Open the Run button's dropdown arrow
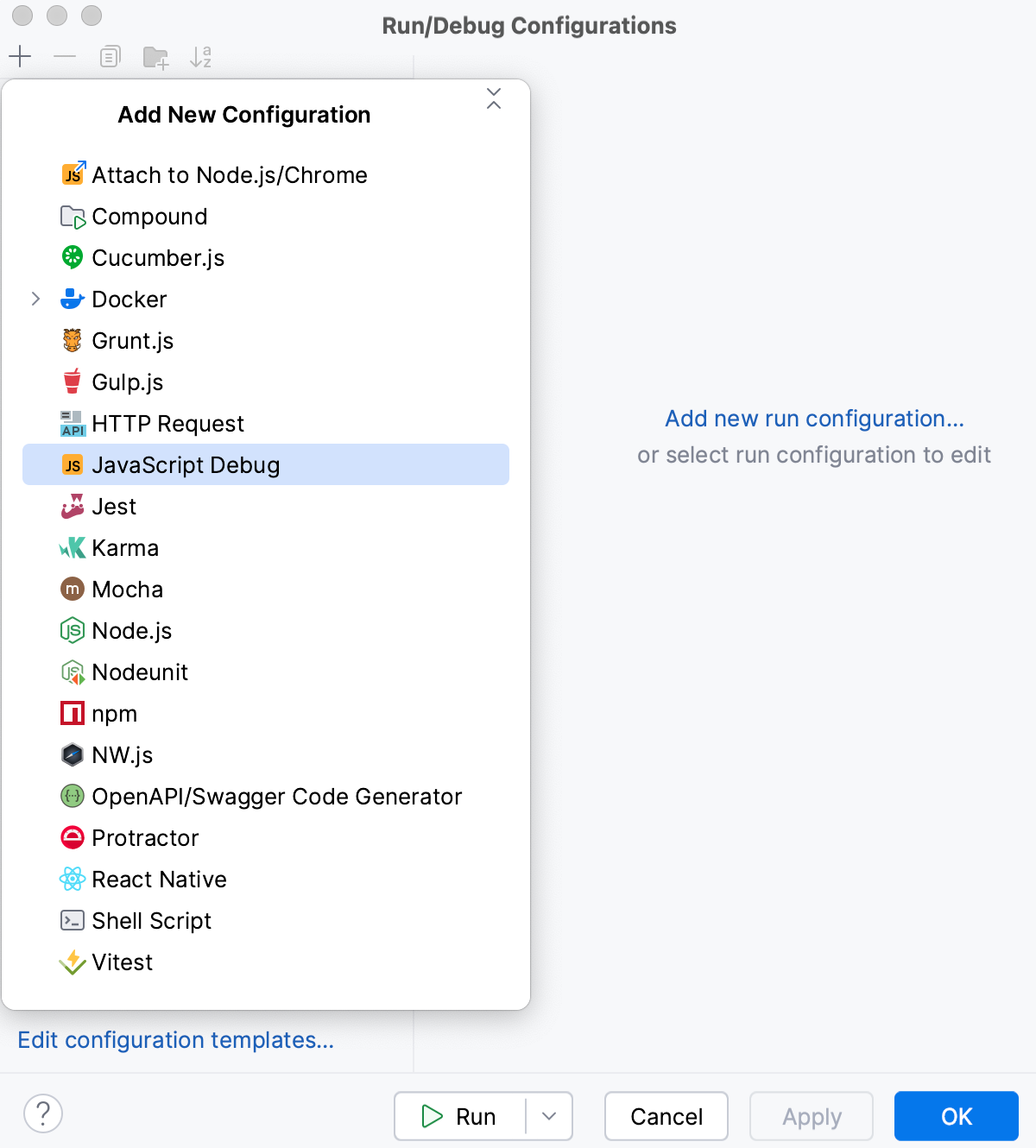Screen dimensions: 1036x1148 (x=549, y=1116)
